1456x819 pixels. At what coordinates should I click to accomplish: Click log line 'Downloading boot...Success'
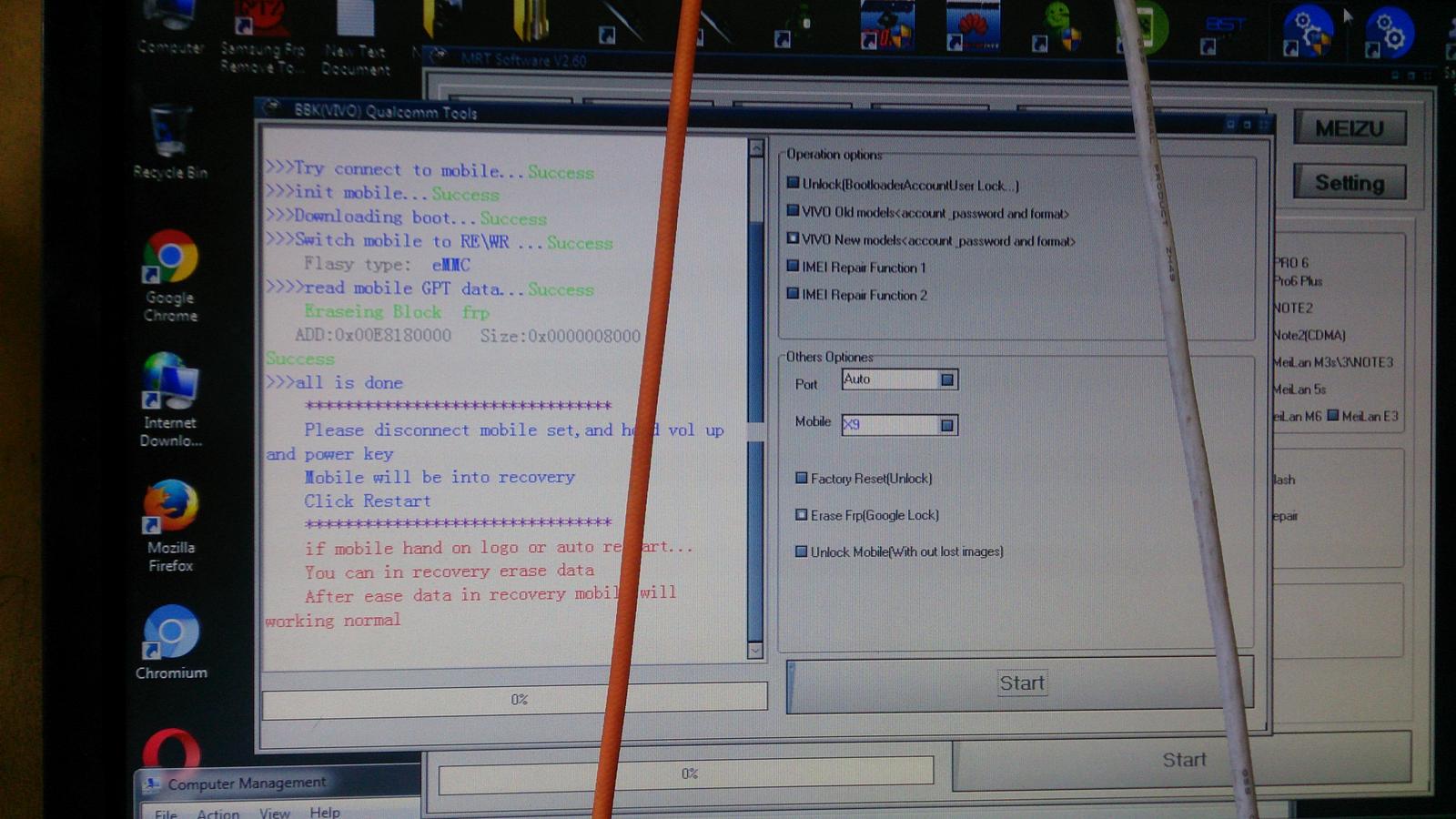406,217
